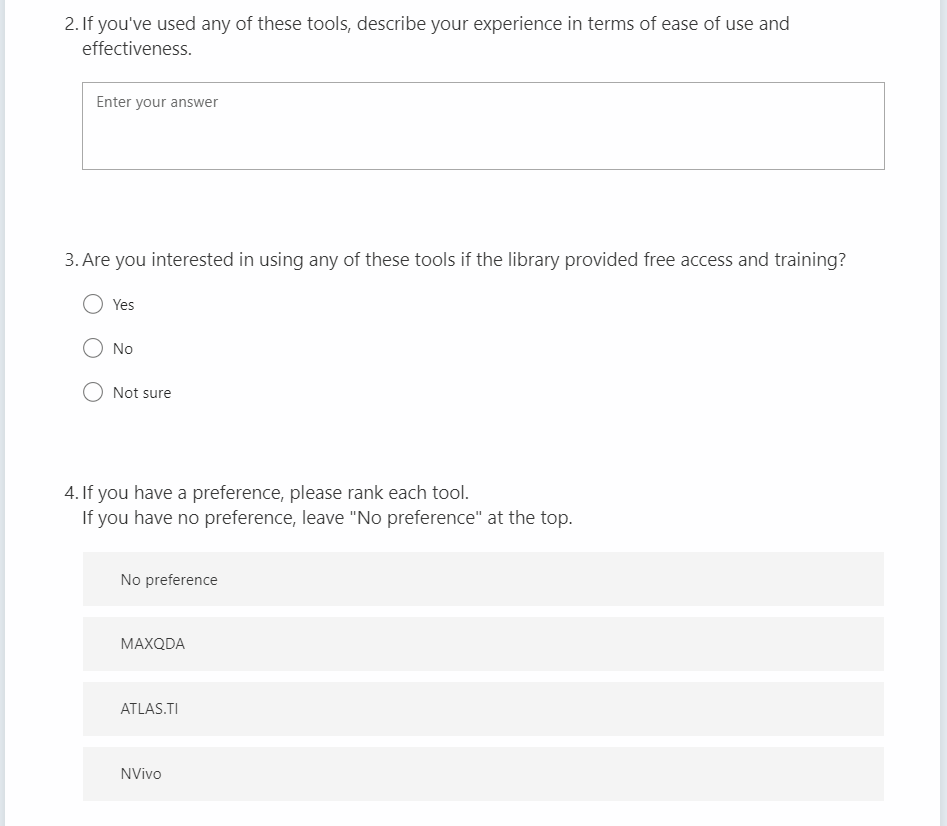Pick the Not sure radio button

(x=93, y=392)
